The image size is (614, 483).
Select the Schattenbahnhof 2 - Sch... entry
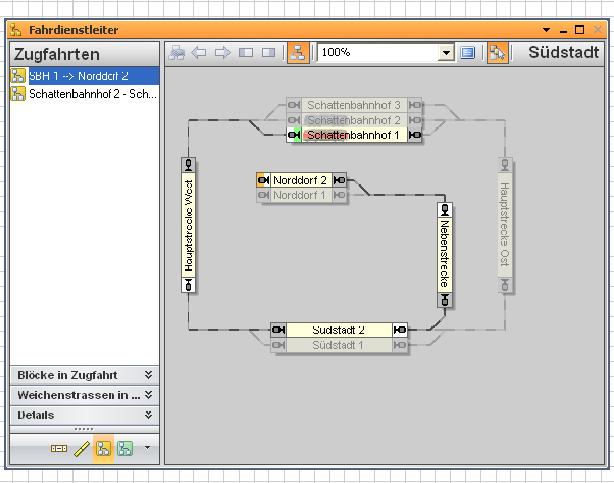[x=84, y=93]
